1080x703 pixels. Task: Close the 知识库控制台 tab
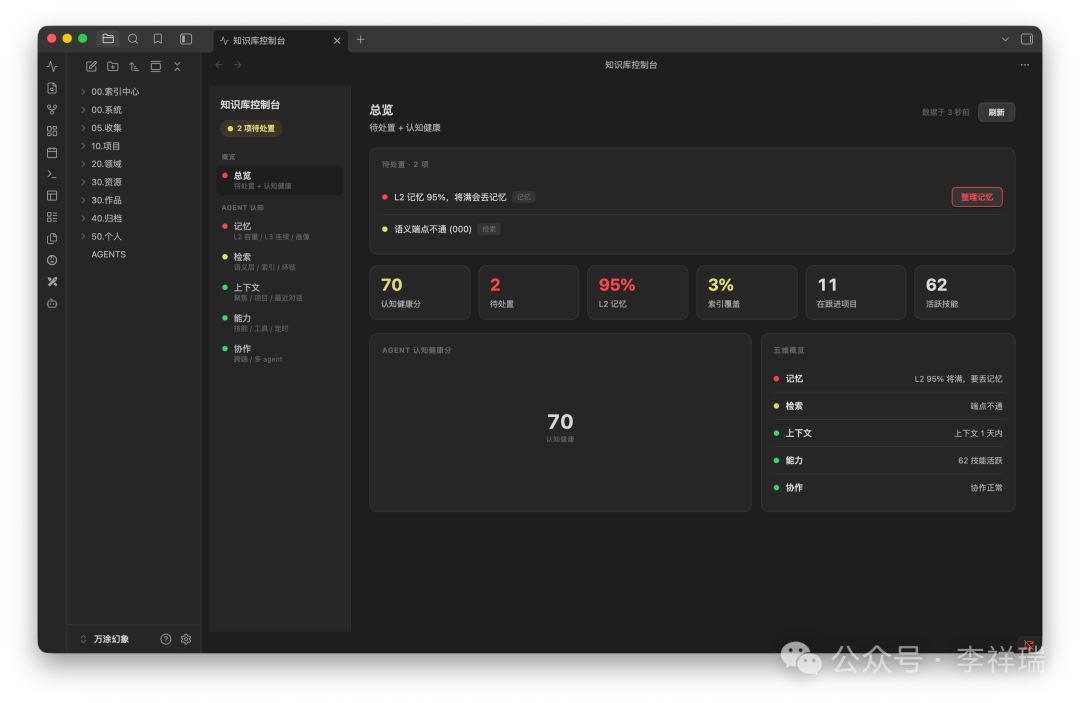pyautogui.click(x=337, y=41)
